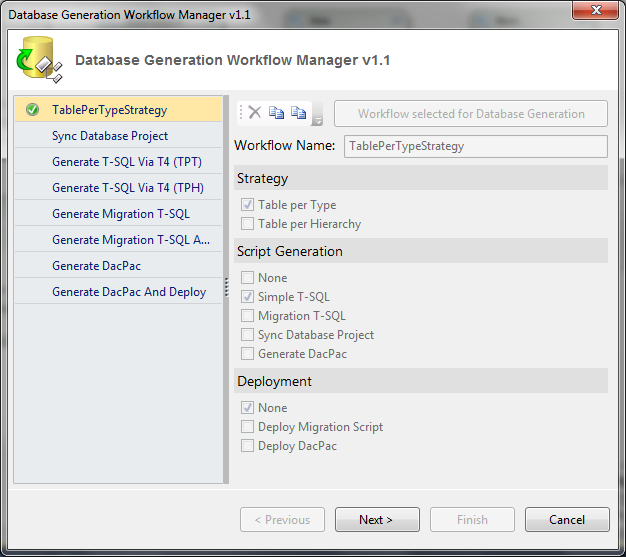The width and height of the screenshot is (626, 557).
Task: Click the toolbar grip handle
Action: 241,113
